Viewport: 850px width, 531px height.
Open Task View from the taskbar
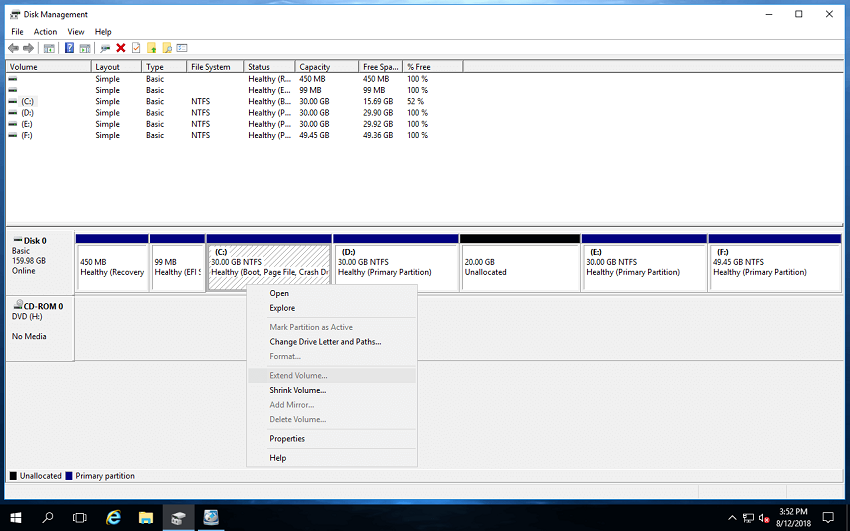coord(80,517)
